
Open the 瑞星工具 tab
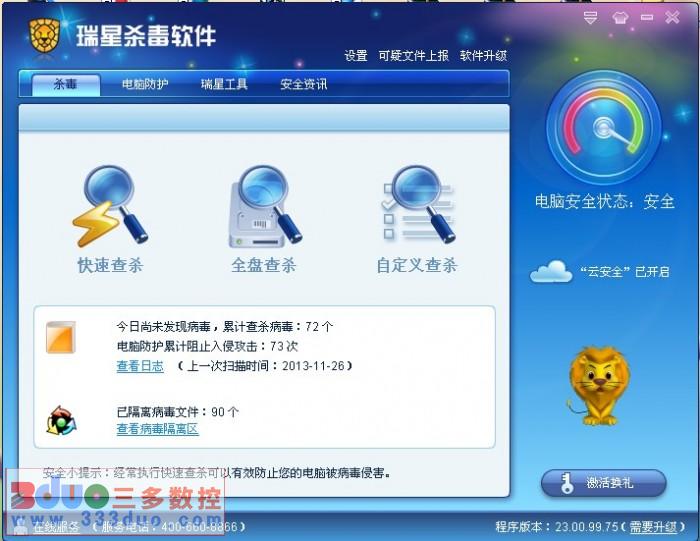coord(224,84)
